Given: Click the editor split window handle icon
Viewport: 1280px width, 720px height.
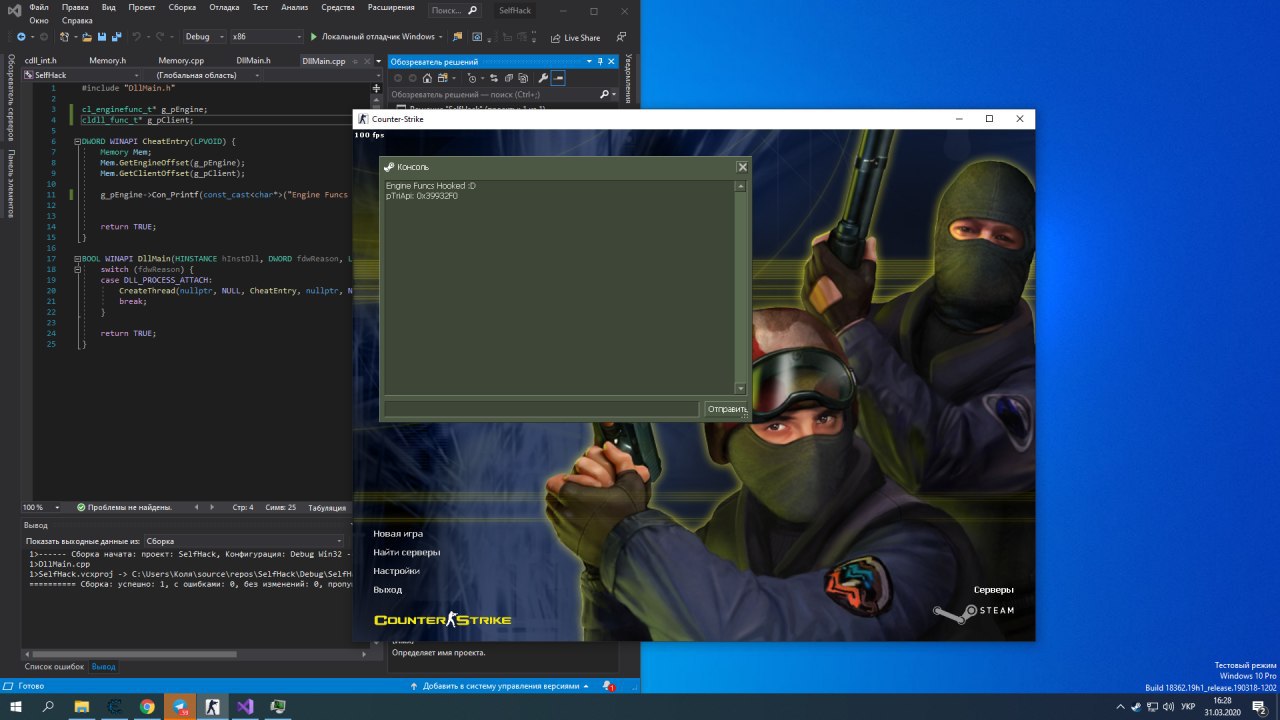Looking at the screenshot, I should 376,88.
